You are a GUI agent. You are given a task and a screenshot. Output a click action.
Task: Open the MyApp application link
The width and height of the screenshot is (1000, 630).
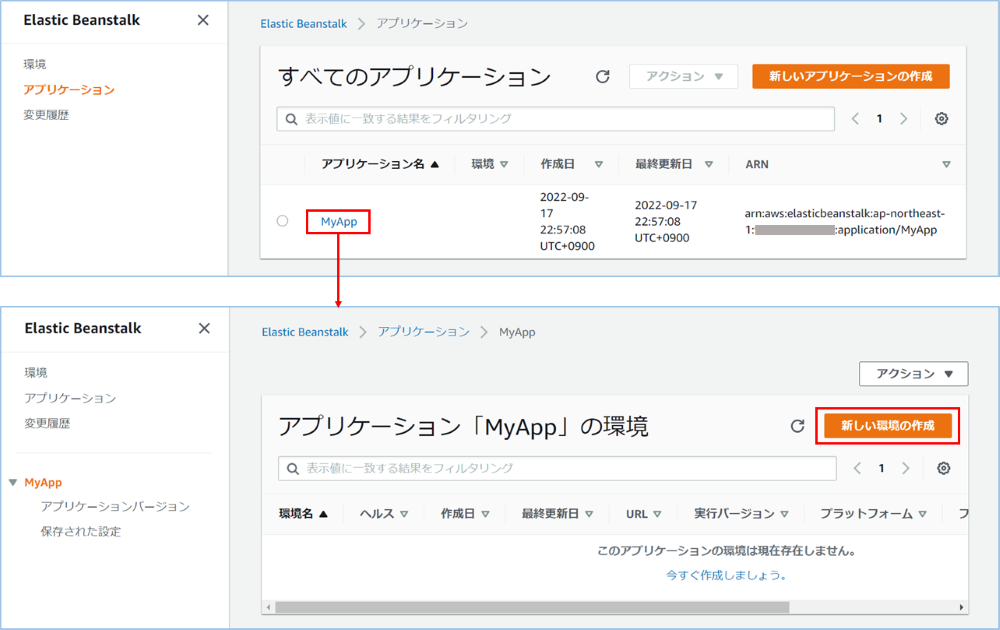pos(339,221)
